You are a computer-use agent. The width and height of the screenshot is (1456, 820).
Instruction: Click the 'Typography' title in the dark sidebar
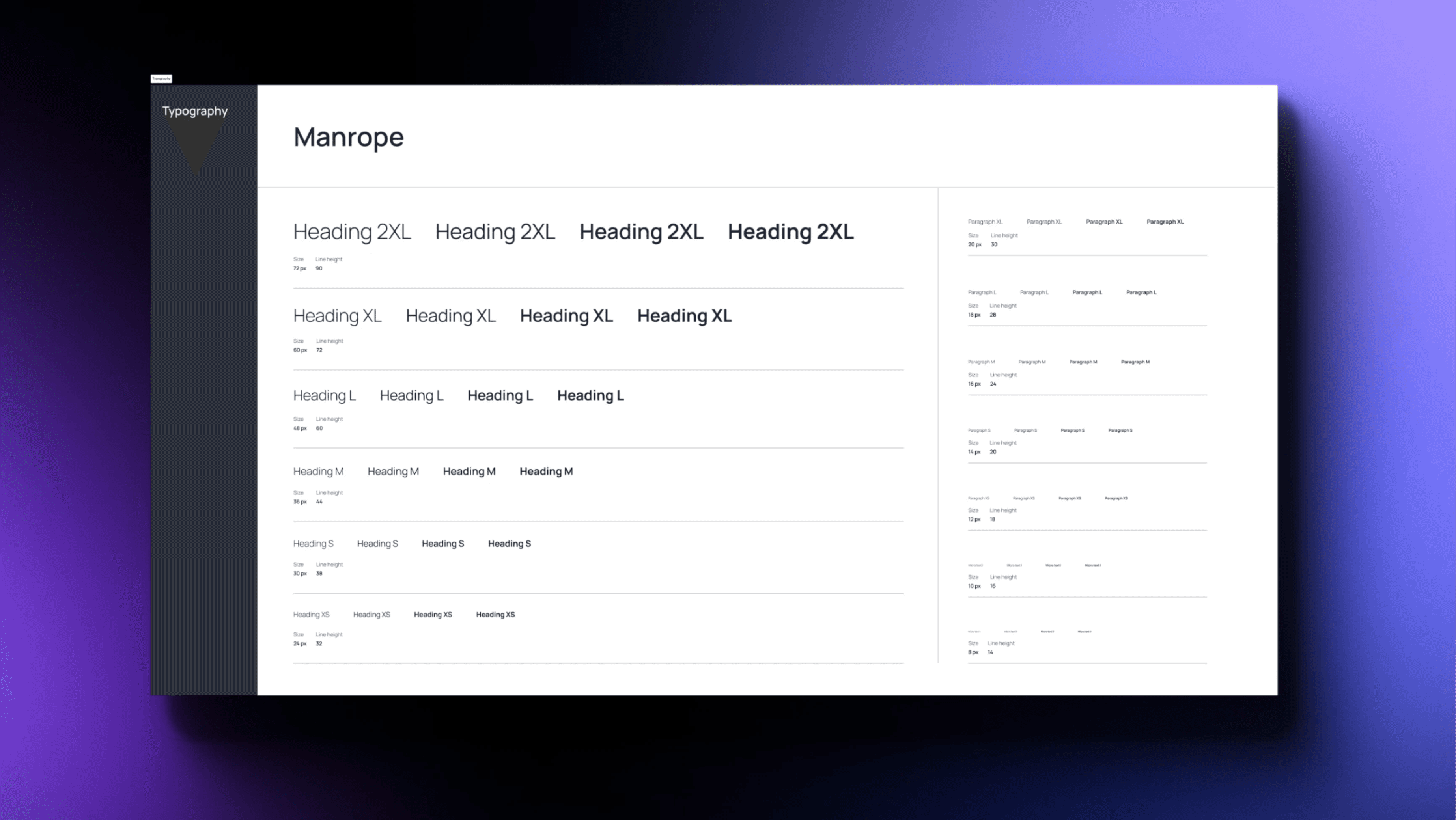pyautogui.click(x=194, y=111)
